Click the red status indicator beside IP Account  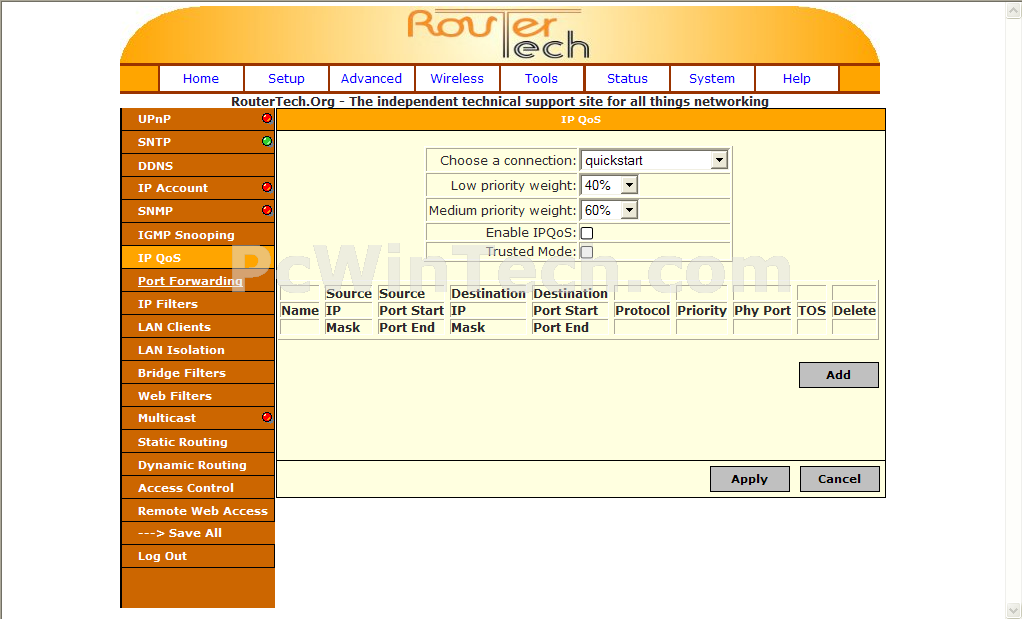[267, 187]
